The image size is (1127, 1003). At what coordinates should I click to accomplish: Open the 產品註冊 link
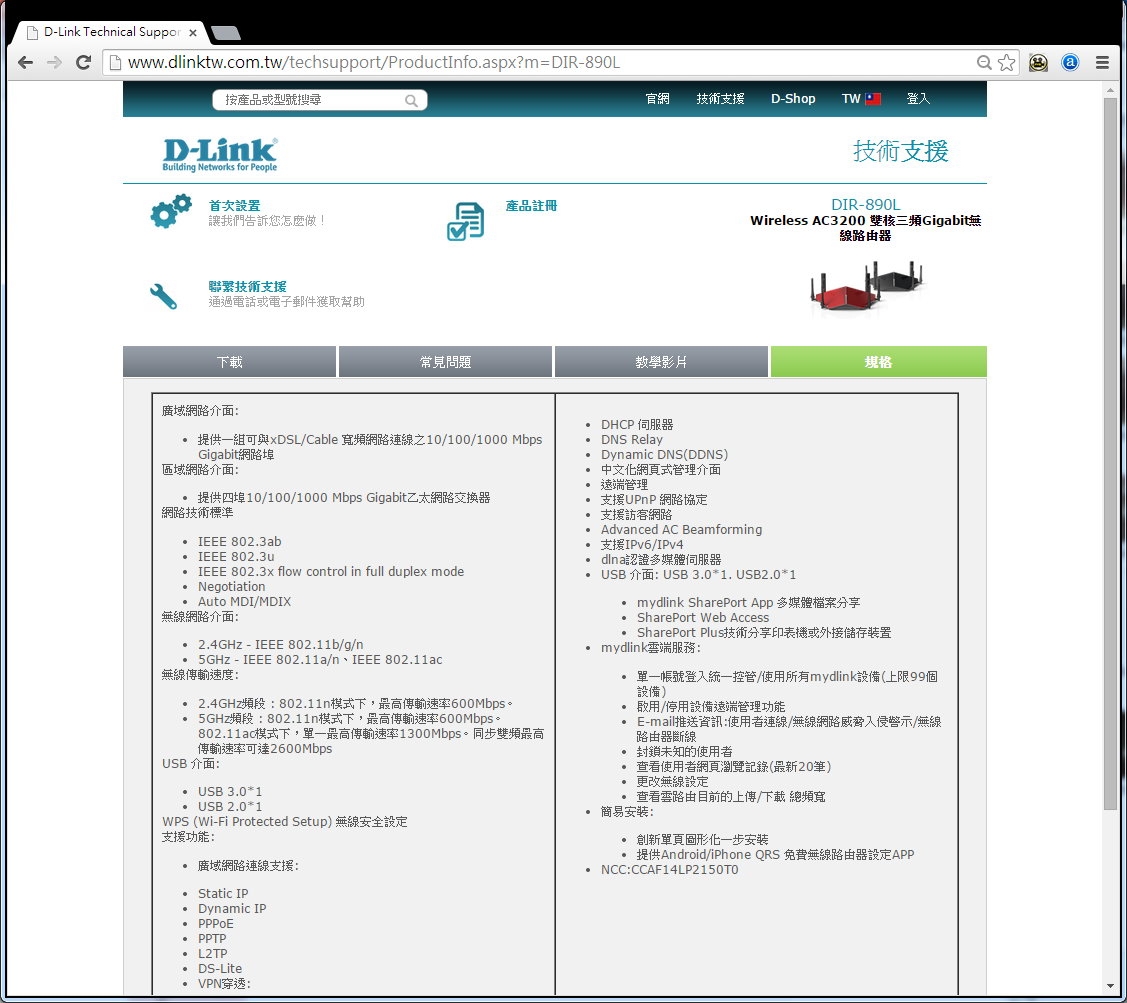(x=531, y=206)
